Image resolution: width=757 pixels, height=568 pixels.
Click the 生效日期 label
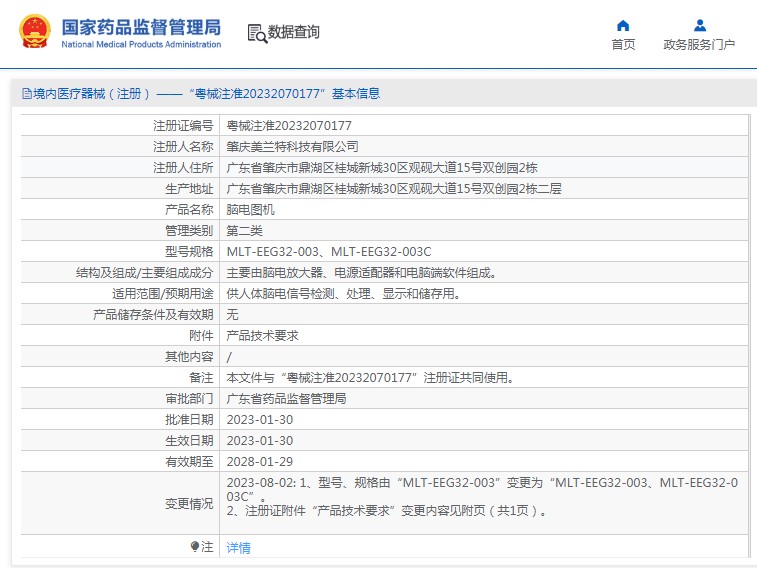tap(189, 441)
